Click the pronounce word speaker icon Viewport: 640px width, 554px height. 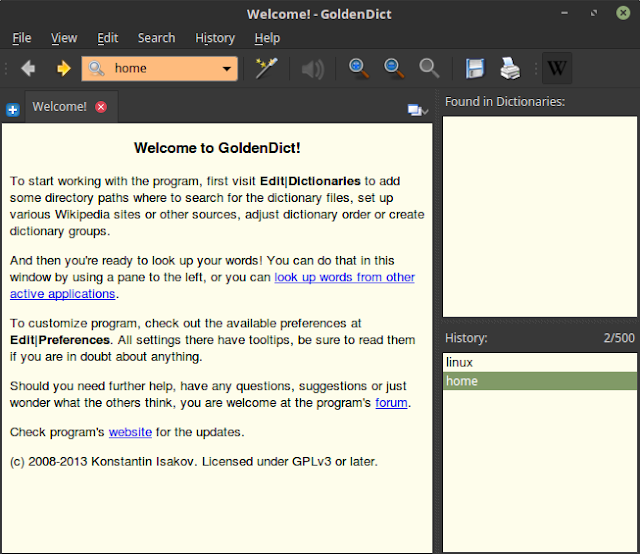313,69
